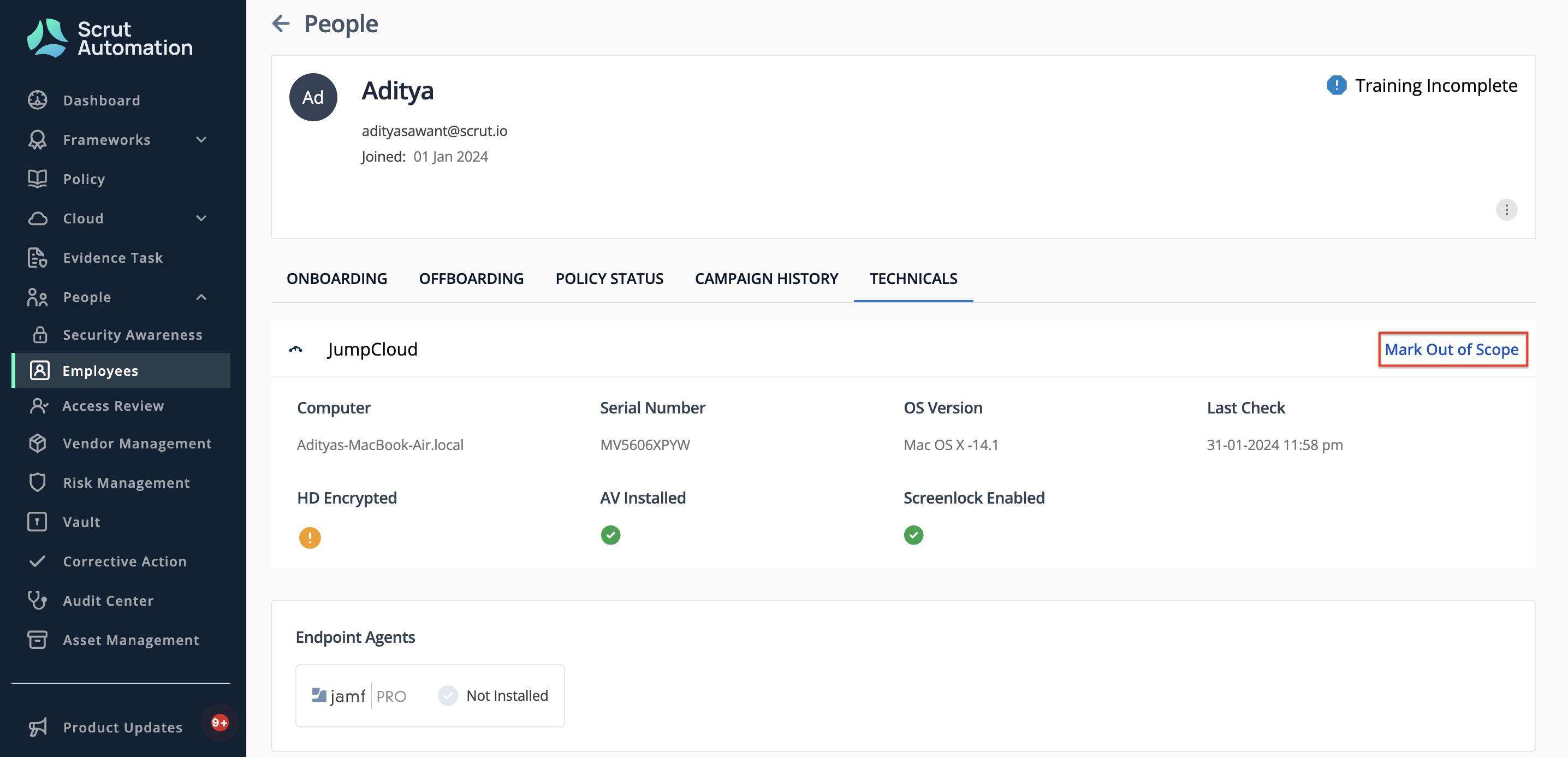This screenshot has height=757, width=1568.
Task: Click computer name Adityas-MacBook-Air.local
Action: point(380,445)
